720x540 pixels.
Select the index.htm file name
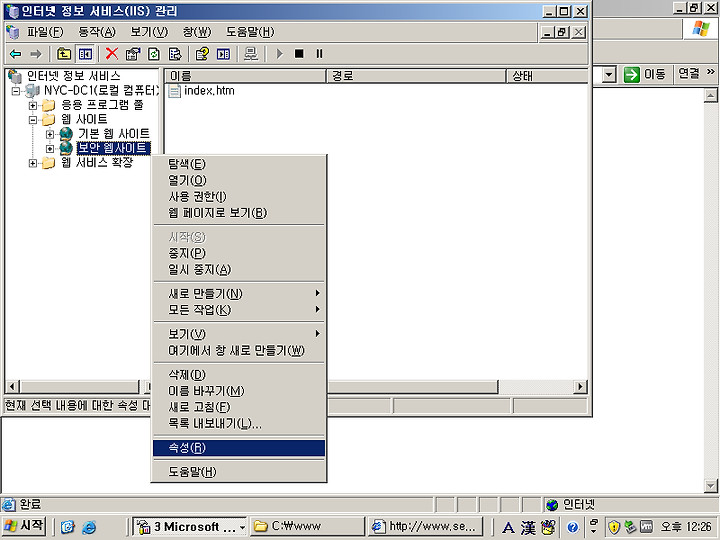coord(209,91)
